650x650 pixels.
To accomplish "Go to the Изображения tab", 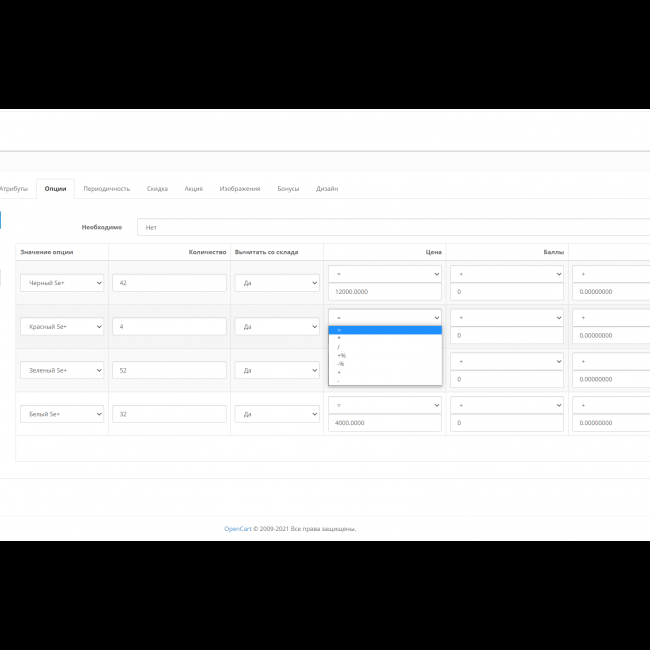I will coord(240,188).
